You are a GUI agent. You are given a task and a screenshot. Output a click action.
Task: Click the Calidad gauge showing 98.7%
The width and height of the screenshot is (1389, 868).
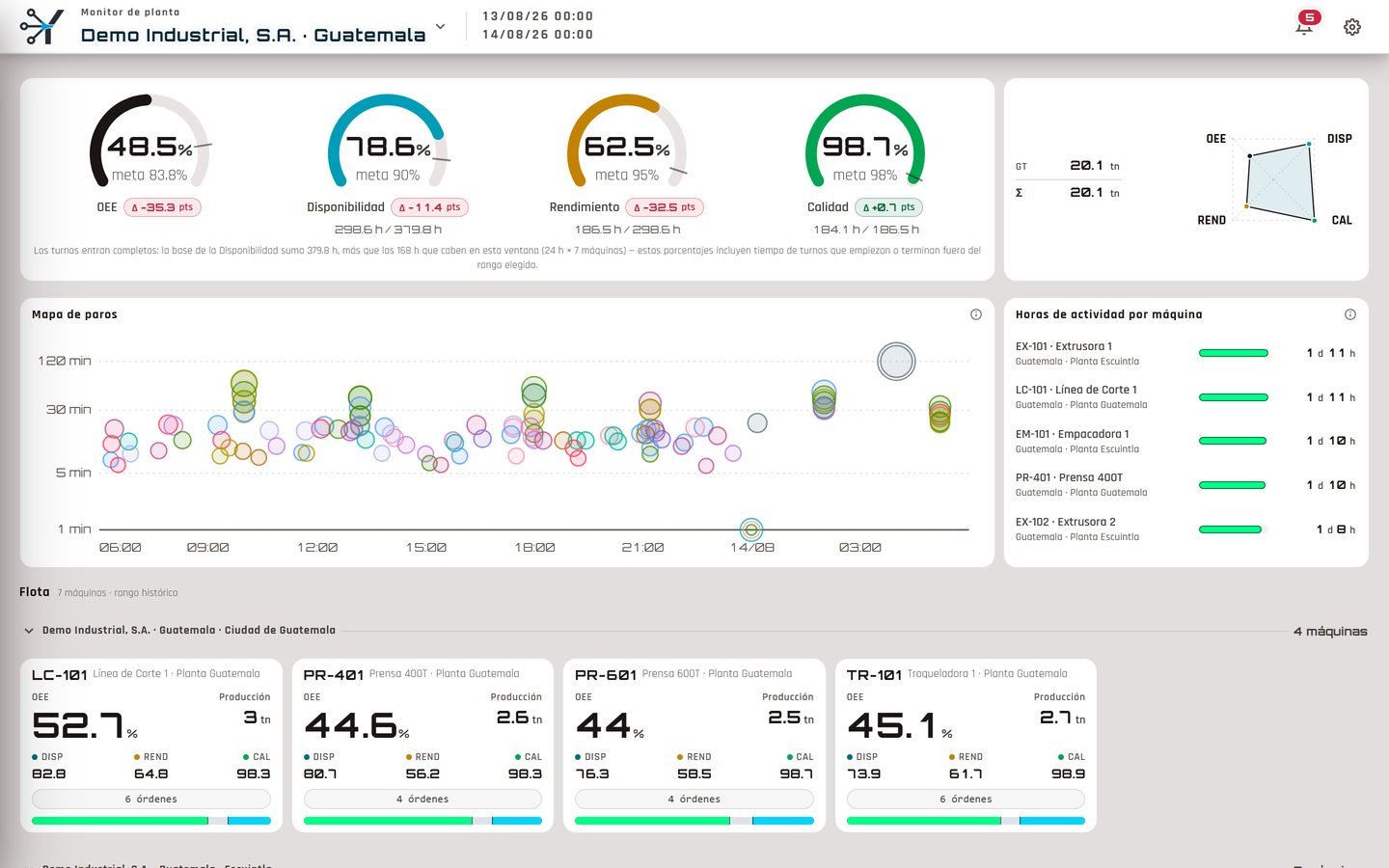(x=865, y=141)
